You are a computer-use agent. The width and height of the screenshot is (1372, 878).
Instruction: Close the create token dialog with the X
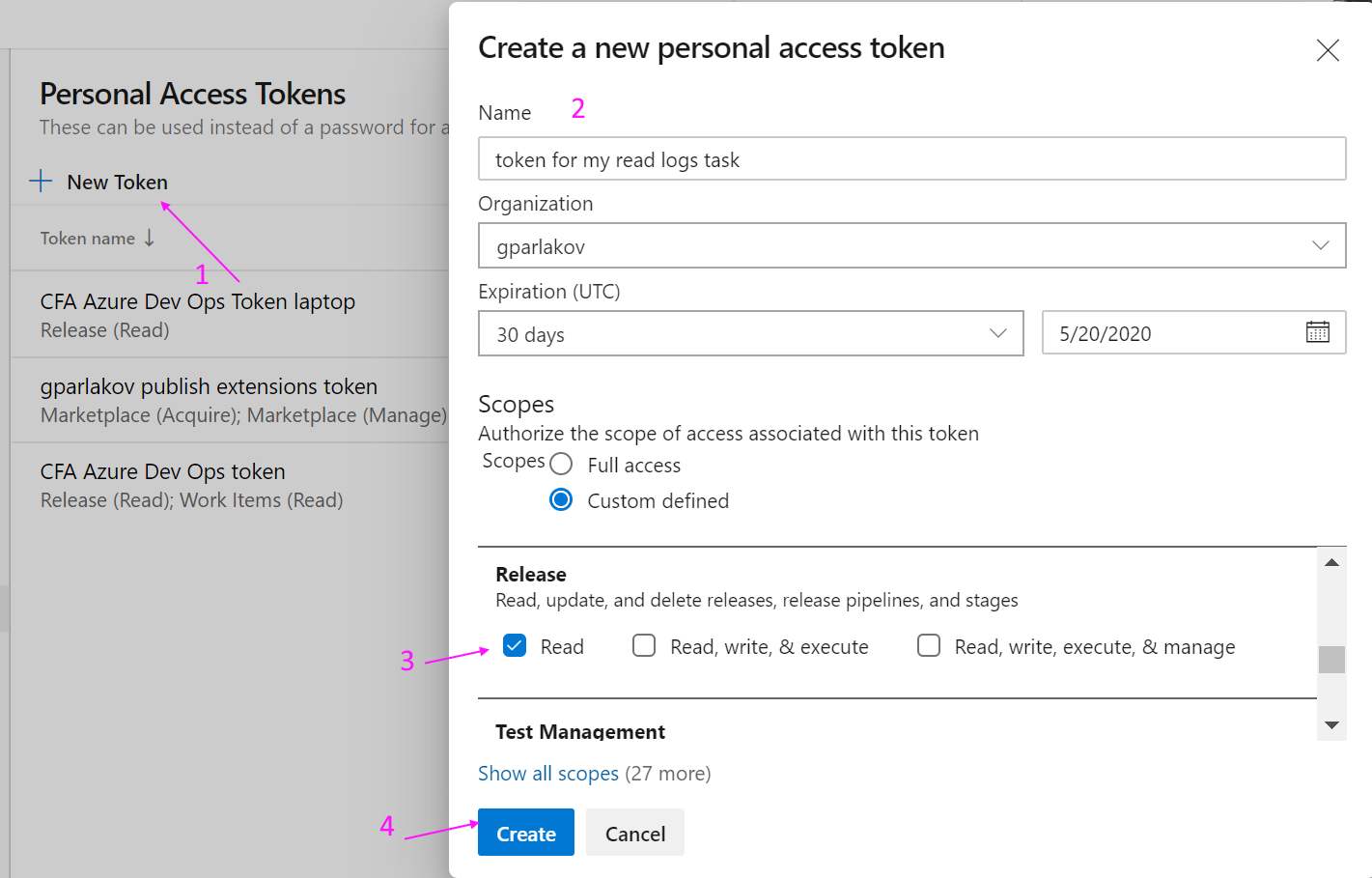(1328, 50)
